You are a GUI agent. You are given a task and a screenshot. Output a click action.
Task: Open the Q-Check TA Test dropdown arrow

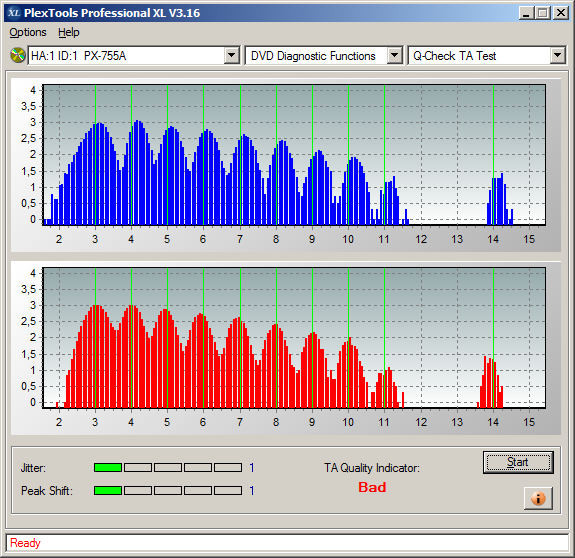coord(557,56)
